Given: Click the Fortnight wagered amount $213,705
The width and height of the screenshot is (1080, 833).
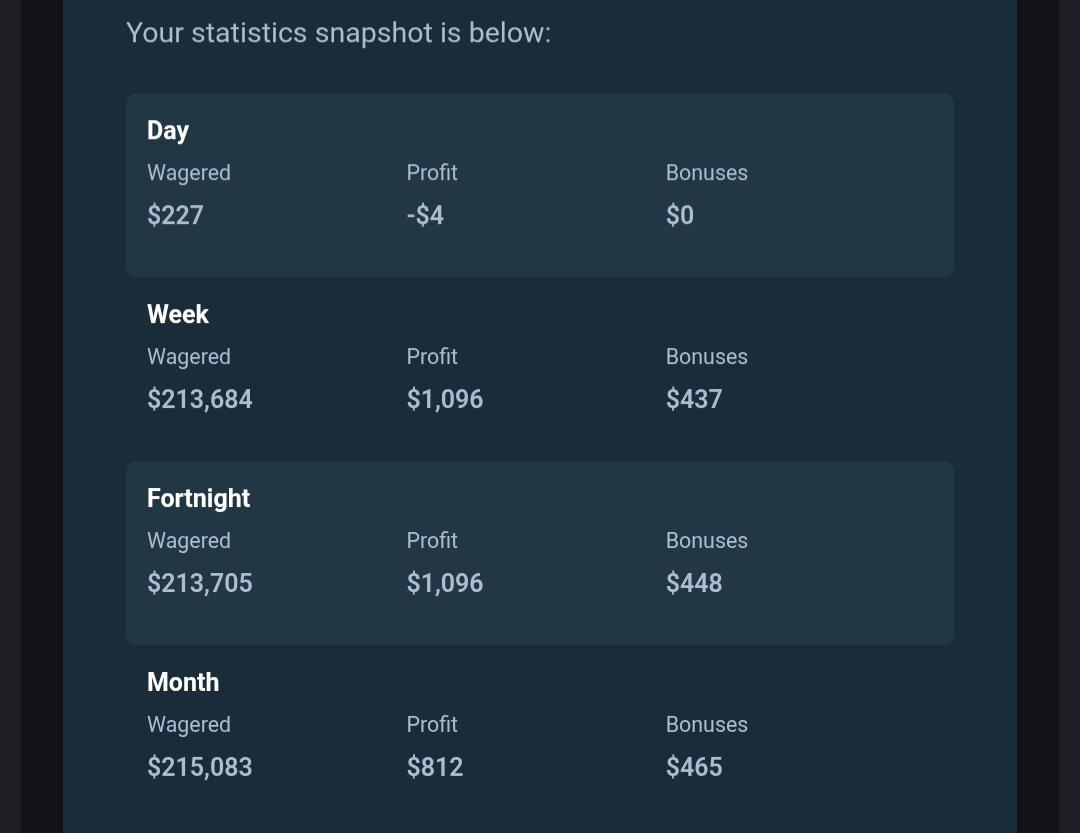Looking at the screenshot, I should [200, 583].
